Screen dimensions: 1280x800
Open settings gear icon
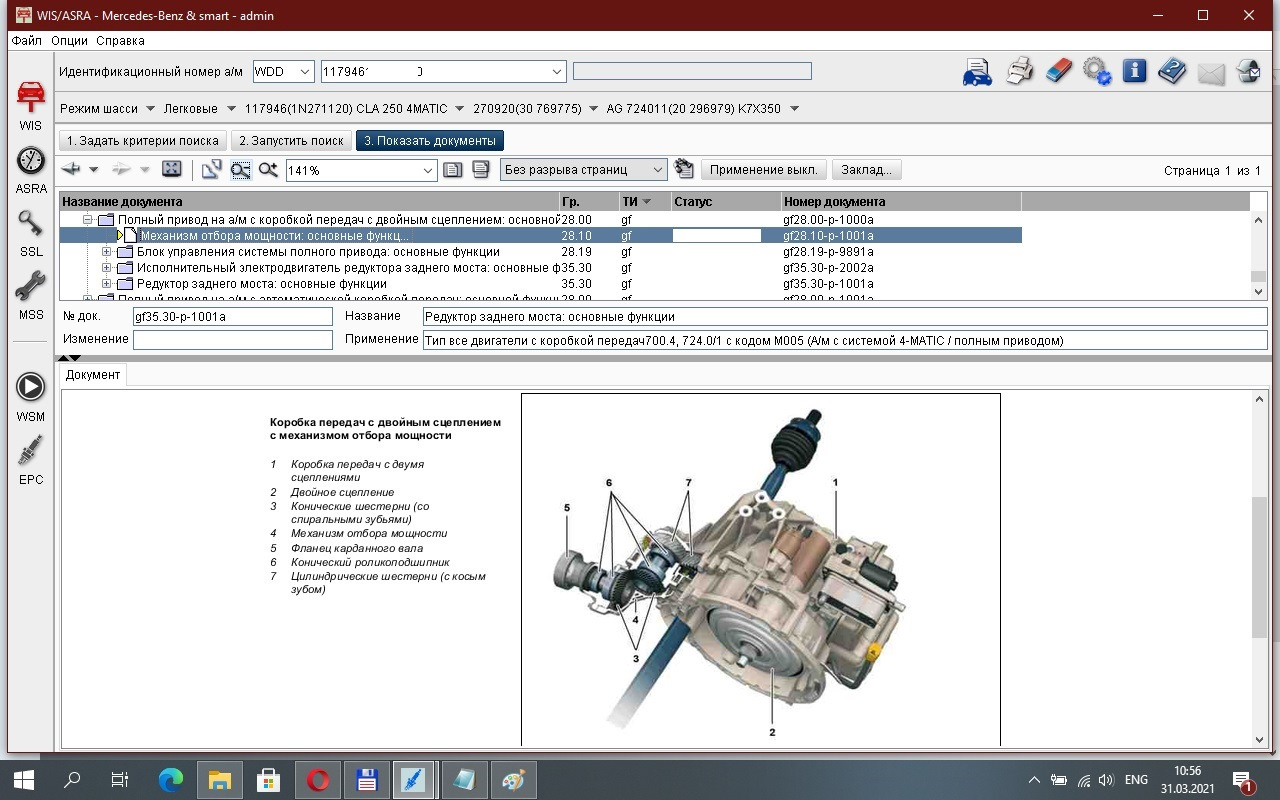pos(1097,72)
